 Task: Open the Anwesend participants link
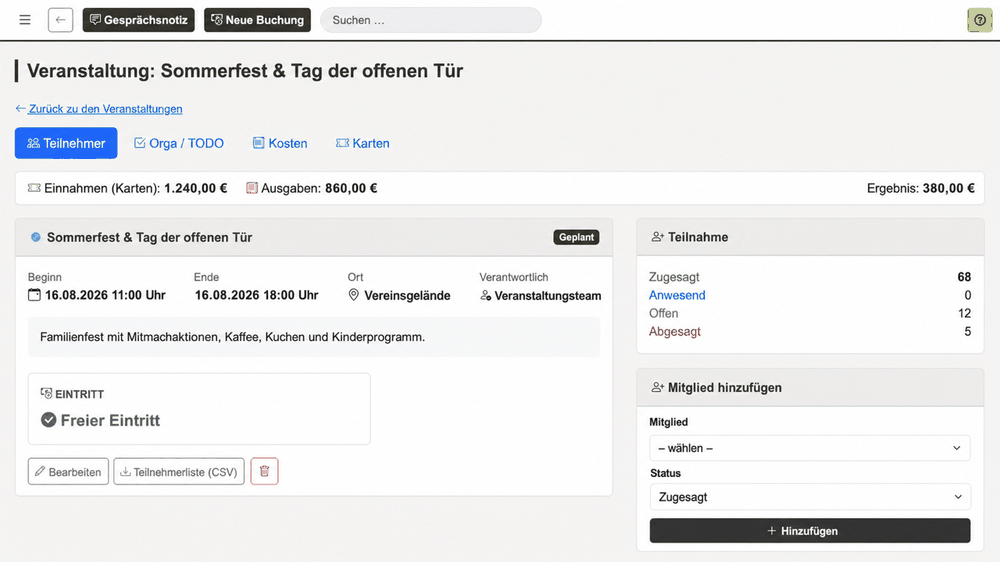coord(677,295)
